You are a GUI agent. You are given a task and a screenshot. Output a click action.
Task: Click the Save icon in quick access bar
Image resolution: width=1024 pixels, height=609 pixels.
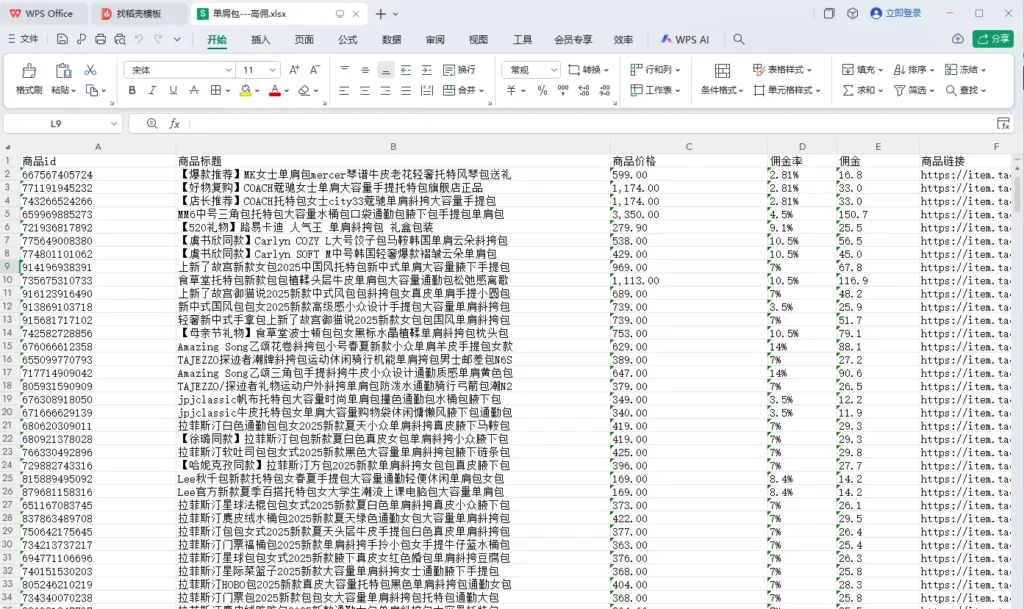point(62,39)
